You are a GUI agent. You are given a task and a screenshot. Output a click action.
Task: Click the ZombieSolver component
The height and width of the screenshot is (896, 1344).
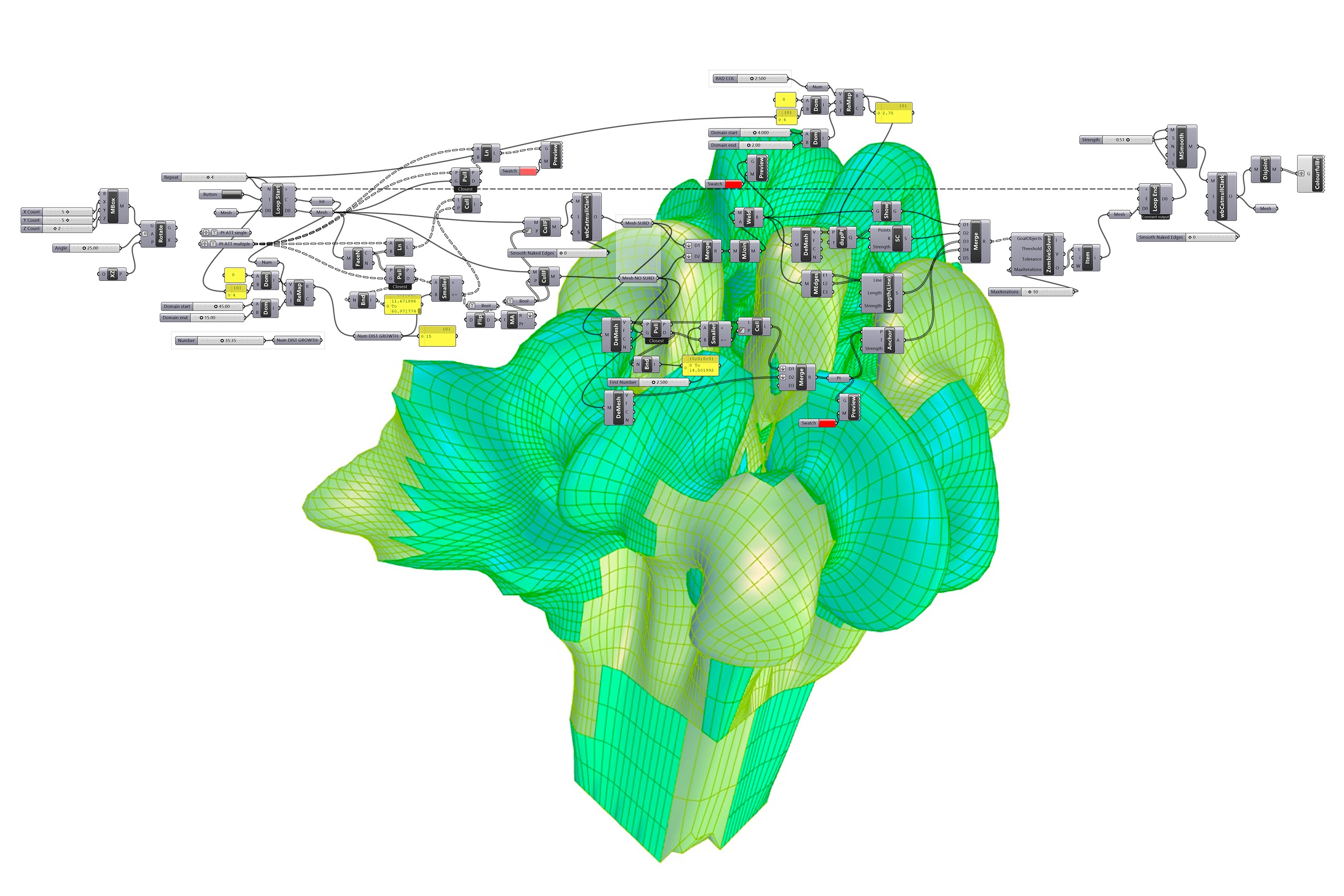tap(1049, 254)
